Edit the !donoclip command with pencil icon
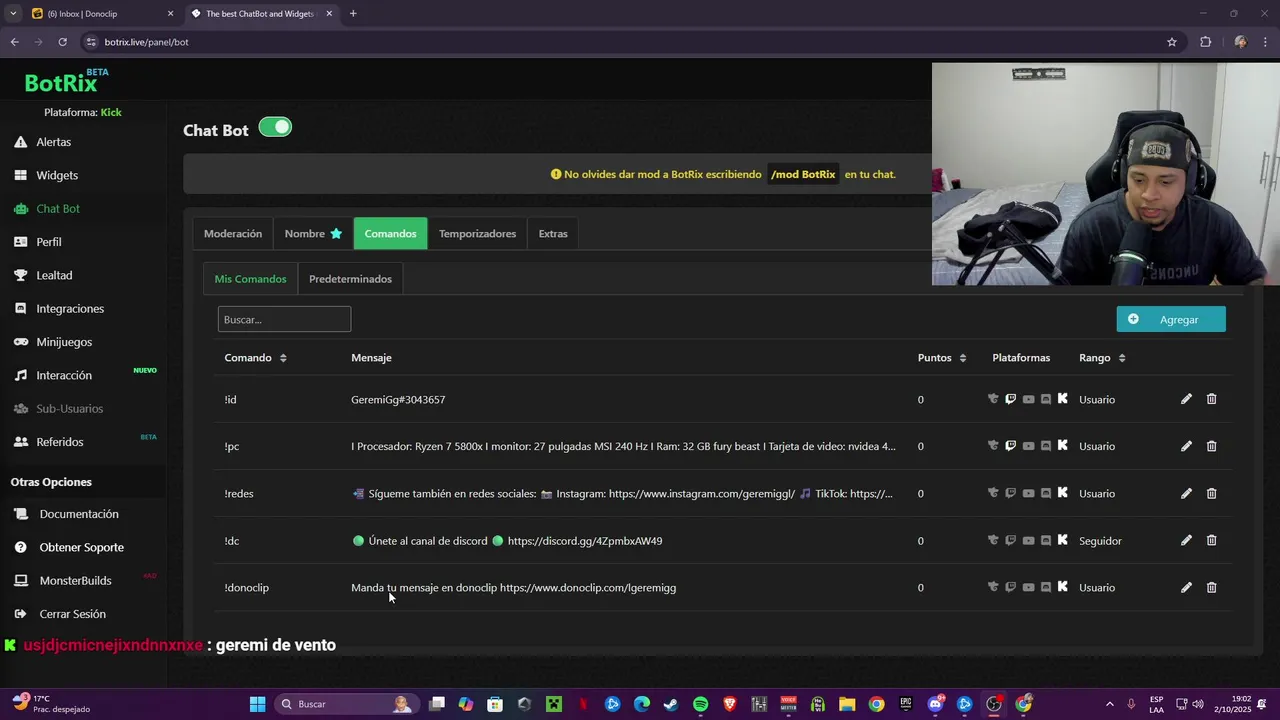The width and height of the screenshot is (1280, 720). coord(1186,587)
